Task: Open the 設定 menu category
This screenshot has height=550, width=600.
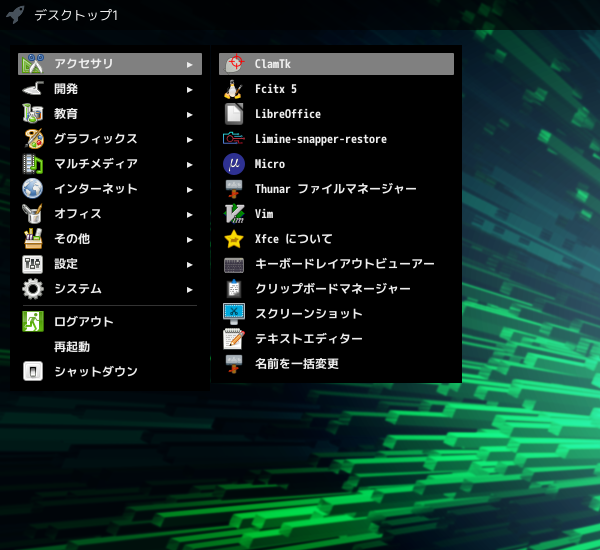Action: [x=110, y=264]
